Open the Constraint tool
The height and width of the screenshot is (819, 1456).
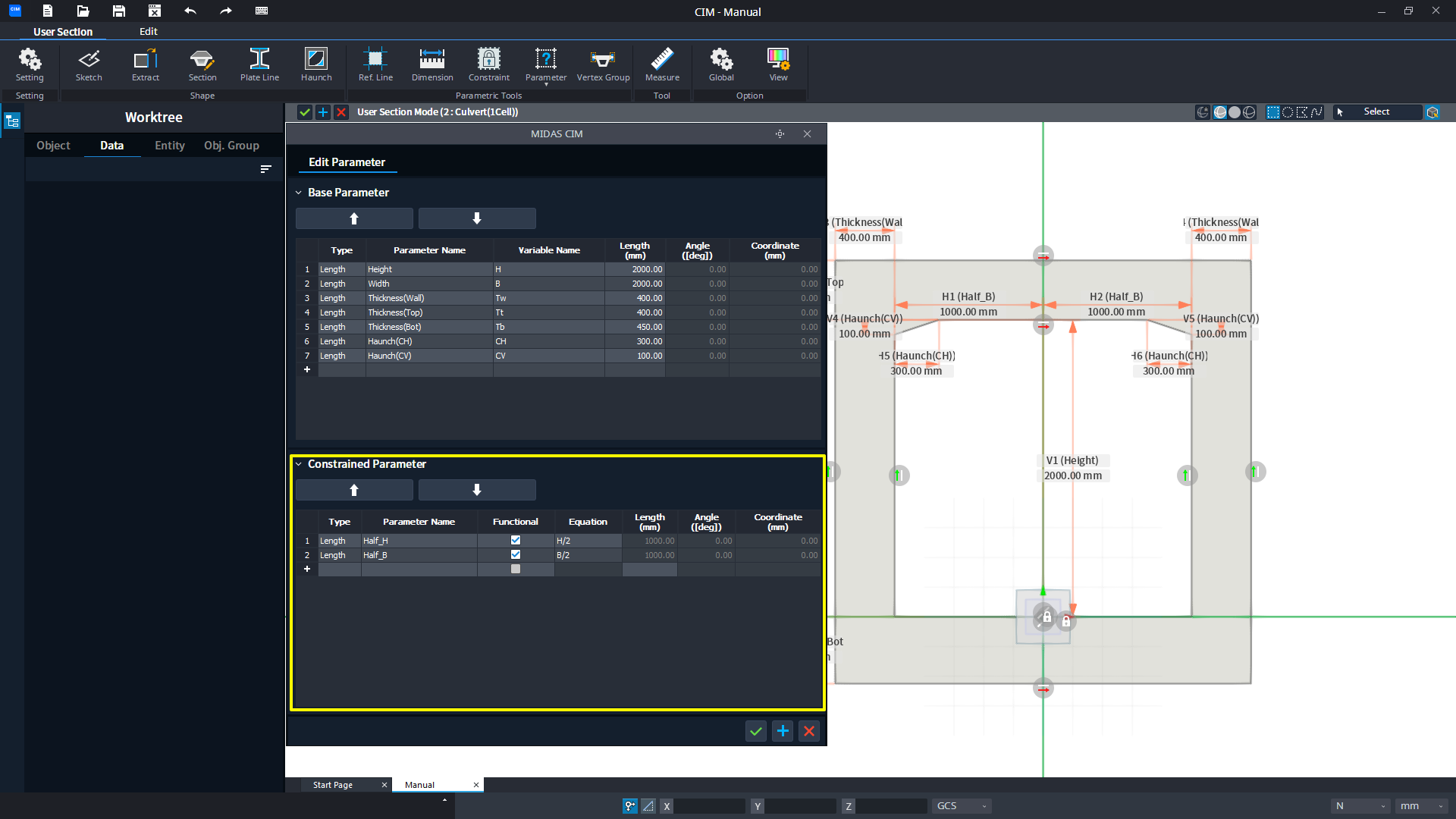pos(489,65)
